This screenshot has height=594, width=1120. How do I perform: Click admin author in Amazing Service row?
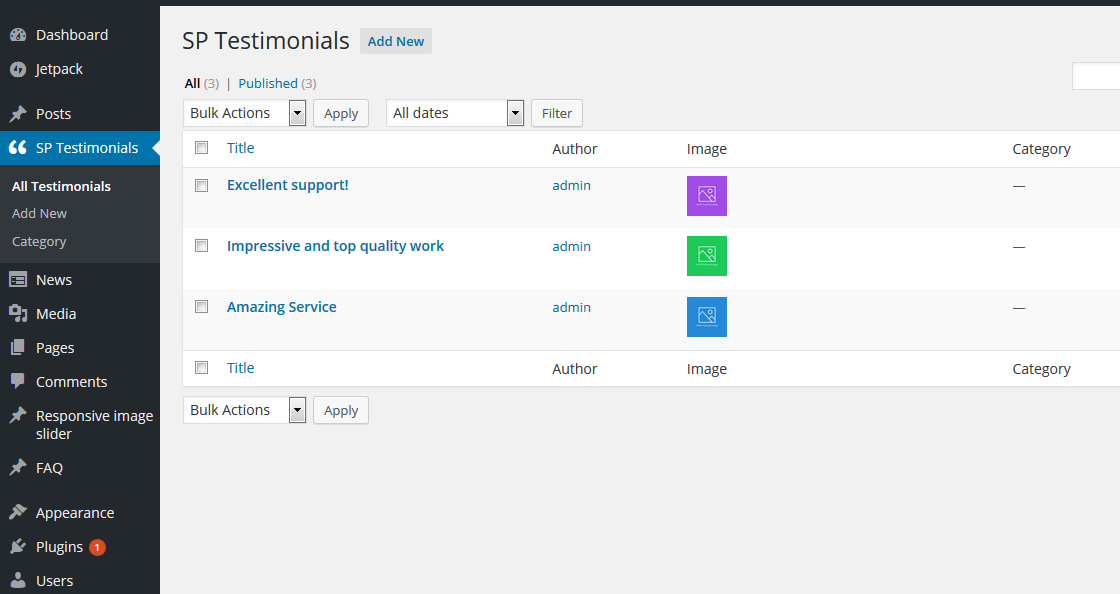click(571, 308)
